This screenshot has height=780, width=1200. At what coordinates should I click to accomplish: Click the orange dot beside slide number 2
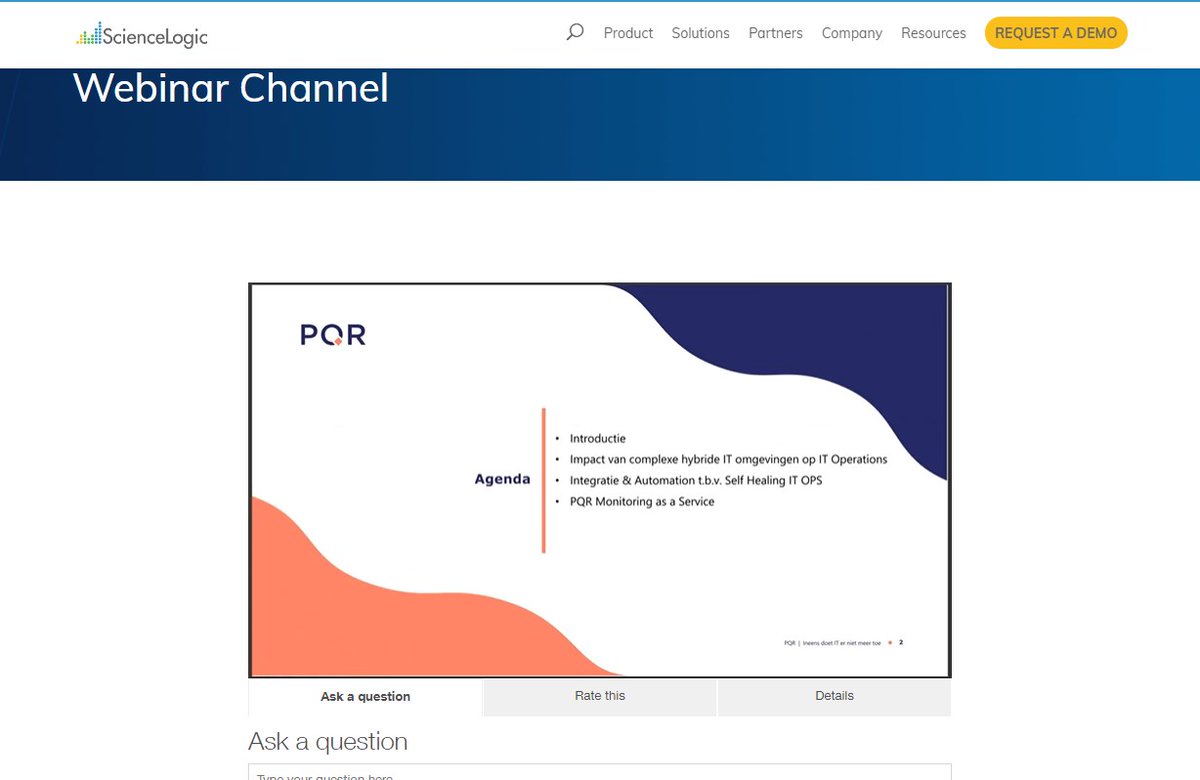890,643
